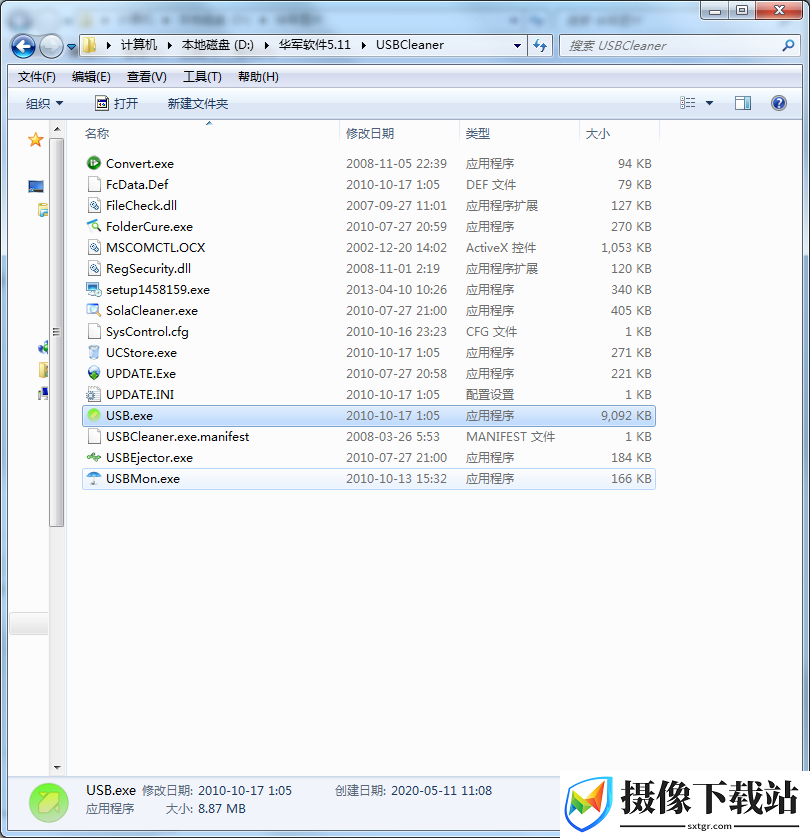Open the 组织 dropdown menu

[44, 103]
